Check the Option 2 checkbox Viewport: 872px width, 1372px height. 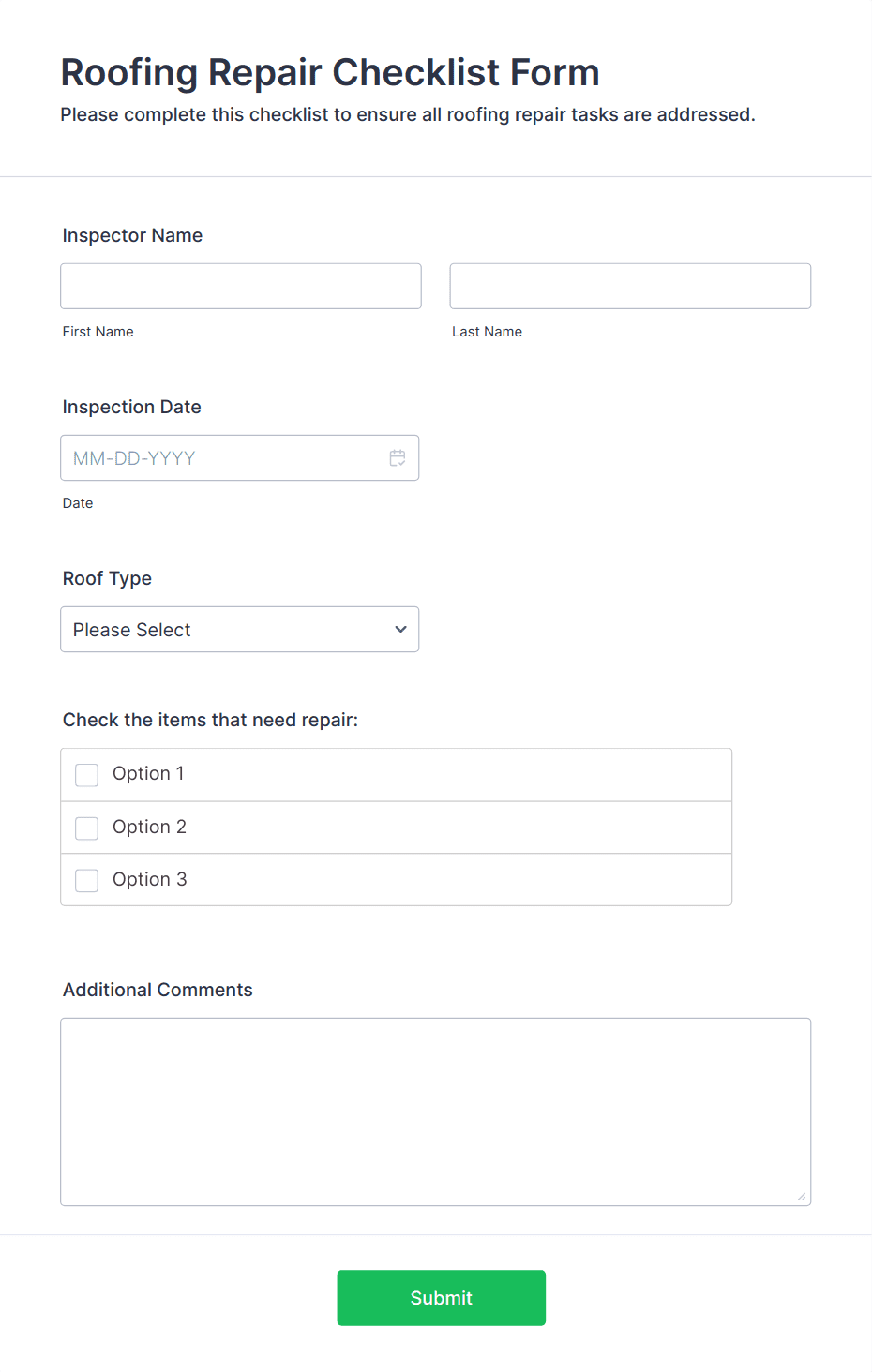86,828
